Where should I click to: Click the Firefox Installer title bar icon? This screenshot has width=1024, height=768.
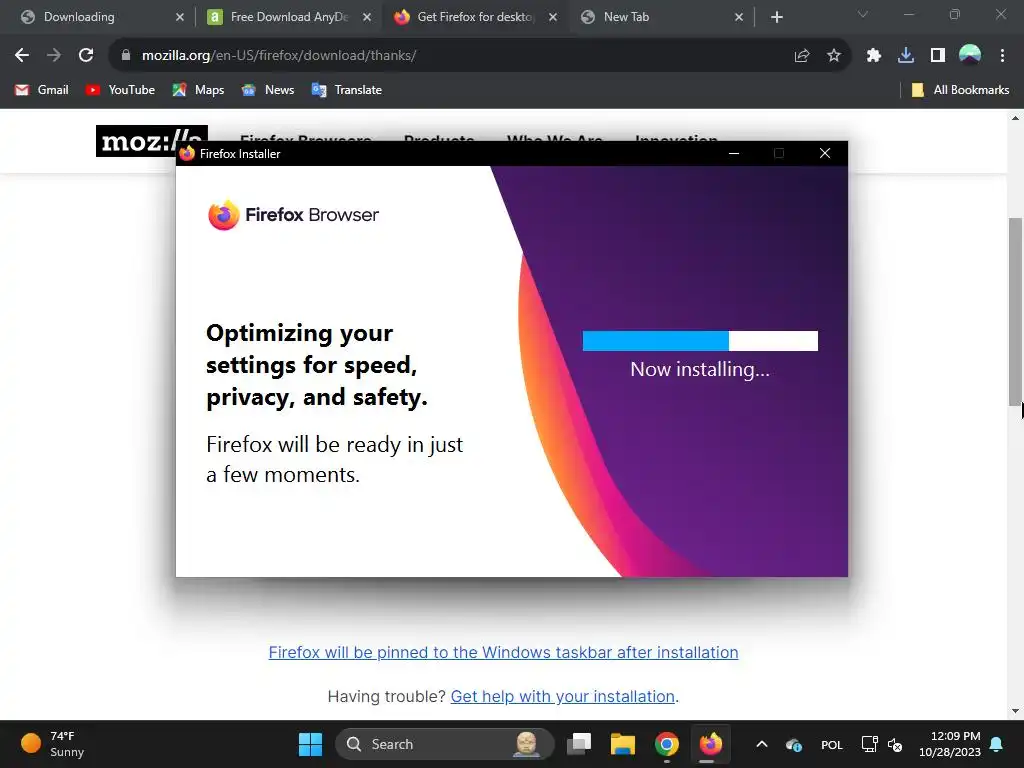(x=187, y=153)
